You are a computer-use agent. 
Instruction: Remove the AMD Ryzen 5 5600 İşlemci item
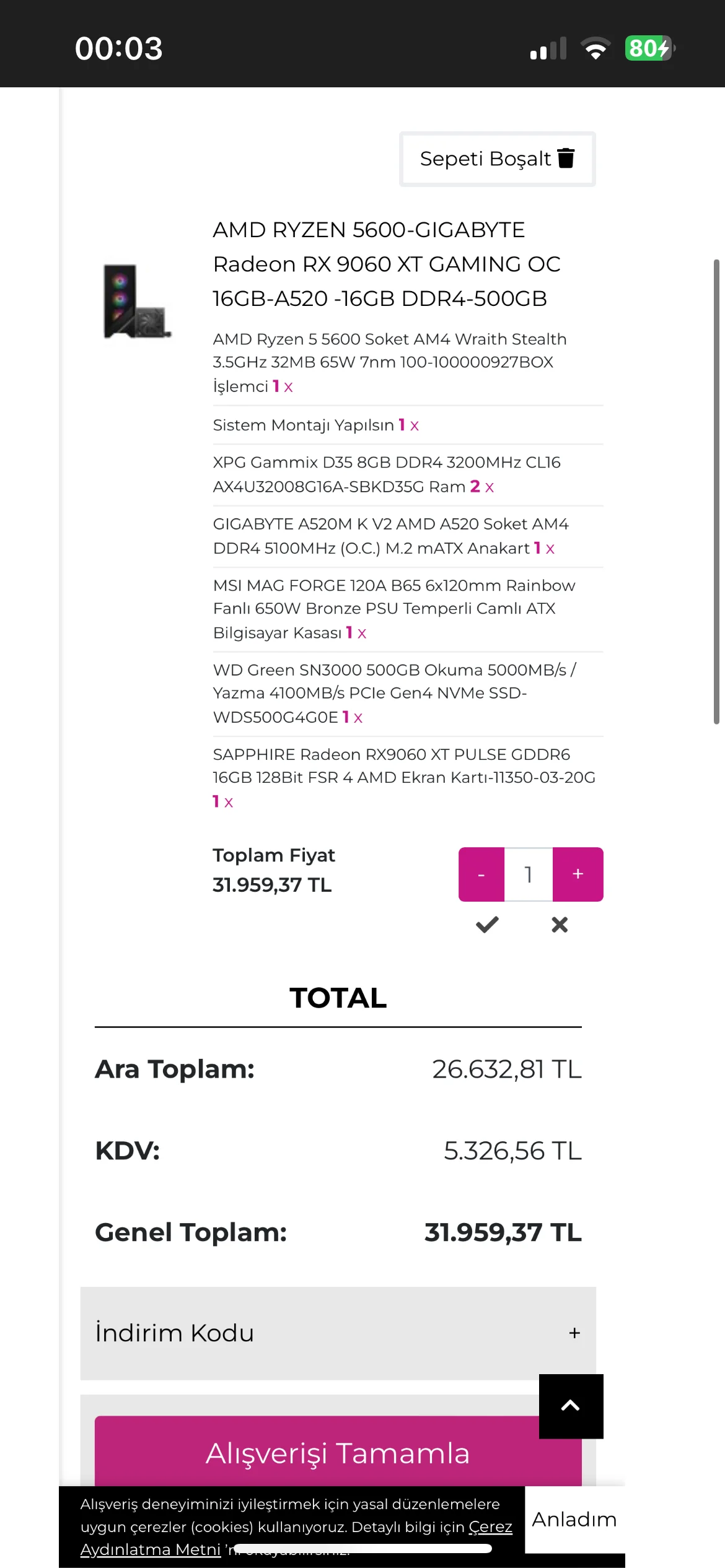pyautogui.click(x=288, y=387)
